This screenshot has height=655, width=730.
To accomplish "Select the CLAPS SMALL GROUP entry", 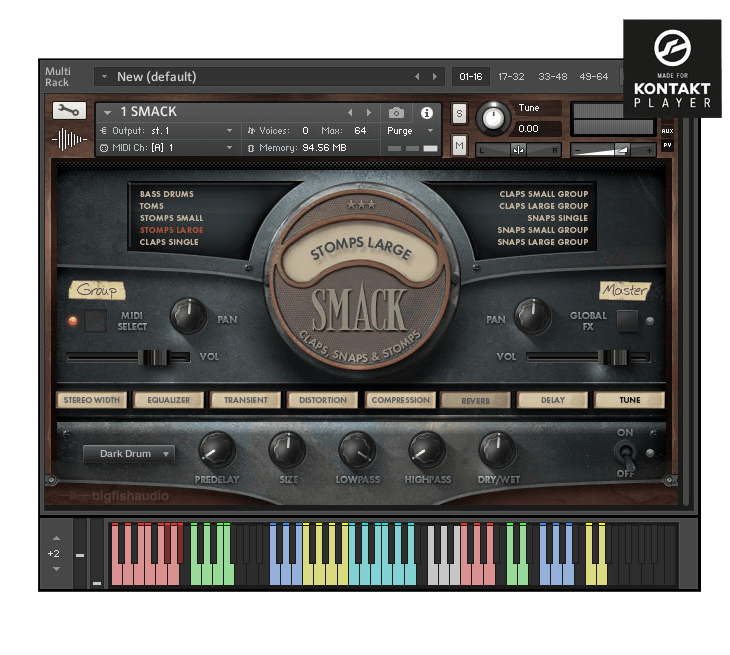I will click(x=544, y=194).
